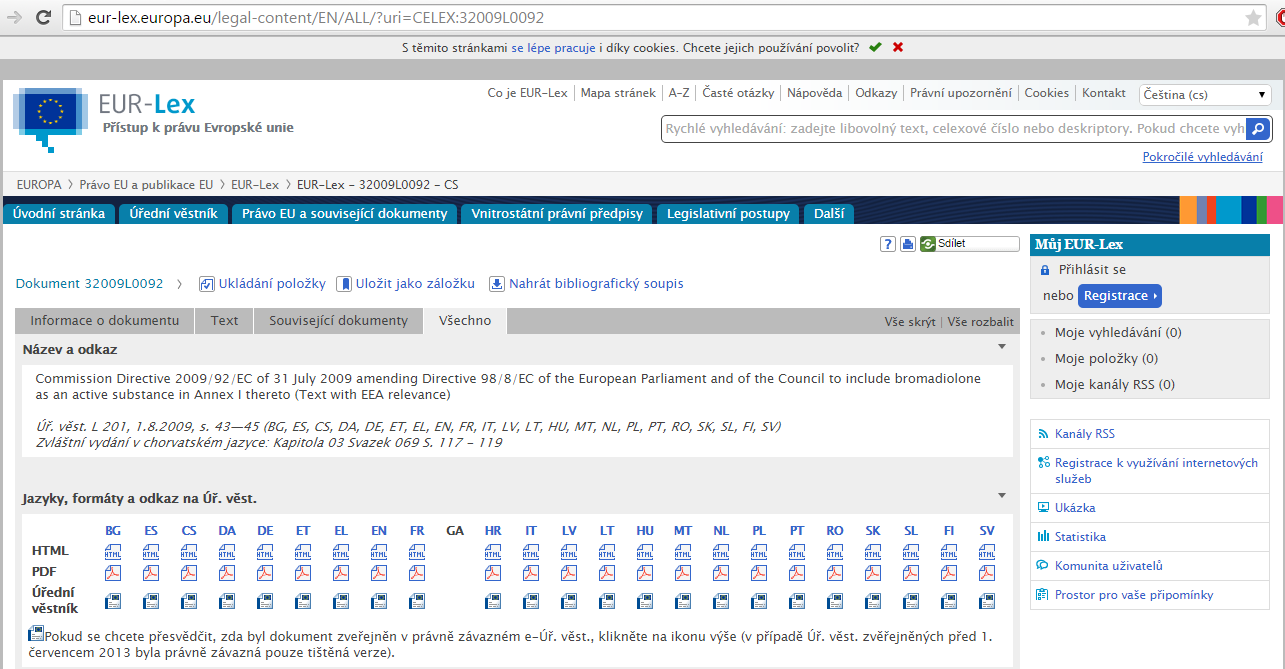Click the help question mark icon
Screen dimensions: 1285x669
click(888, 244)
